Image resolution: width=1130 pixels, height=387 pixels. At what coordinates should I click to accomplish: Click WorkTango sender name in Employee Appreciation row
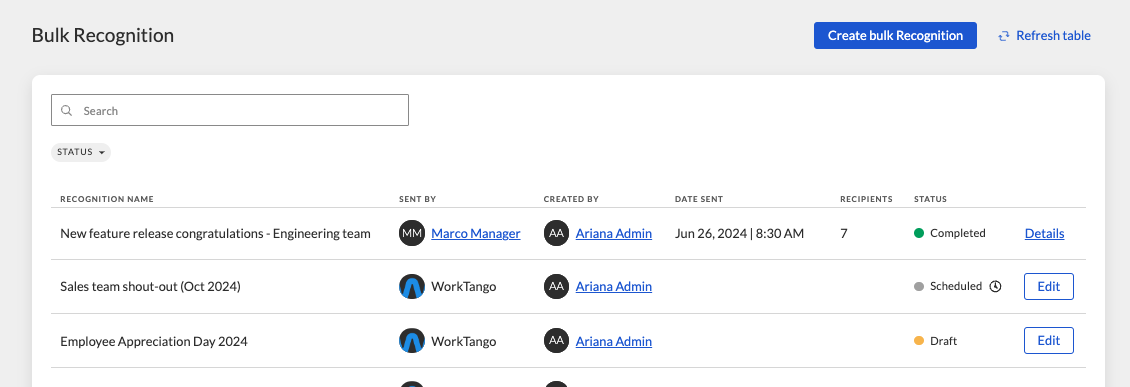tap(464, 341)
